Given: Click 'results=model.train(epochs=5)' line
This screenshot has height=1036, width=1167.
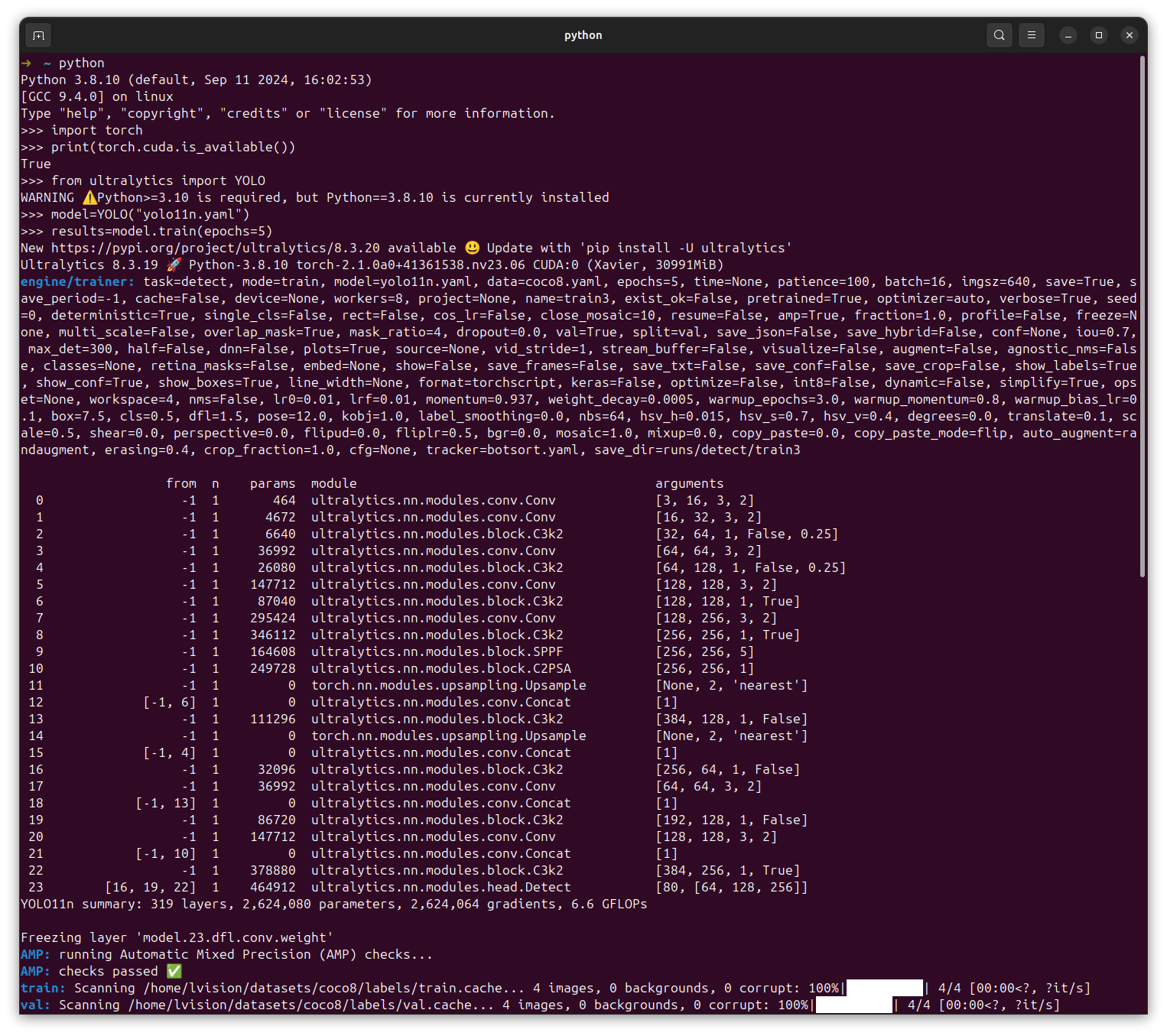Looking at the screenshot, I should [x=147, y=231].
